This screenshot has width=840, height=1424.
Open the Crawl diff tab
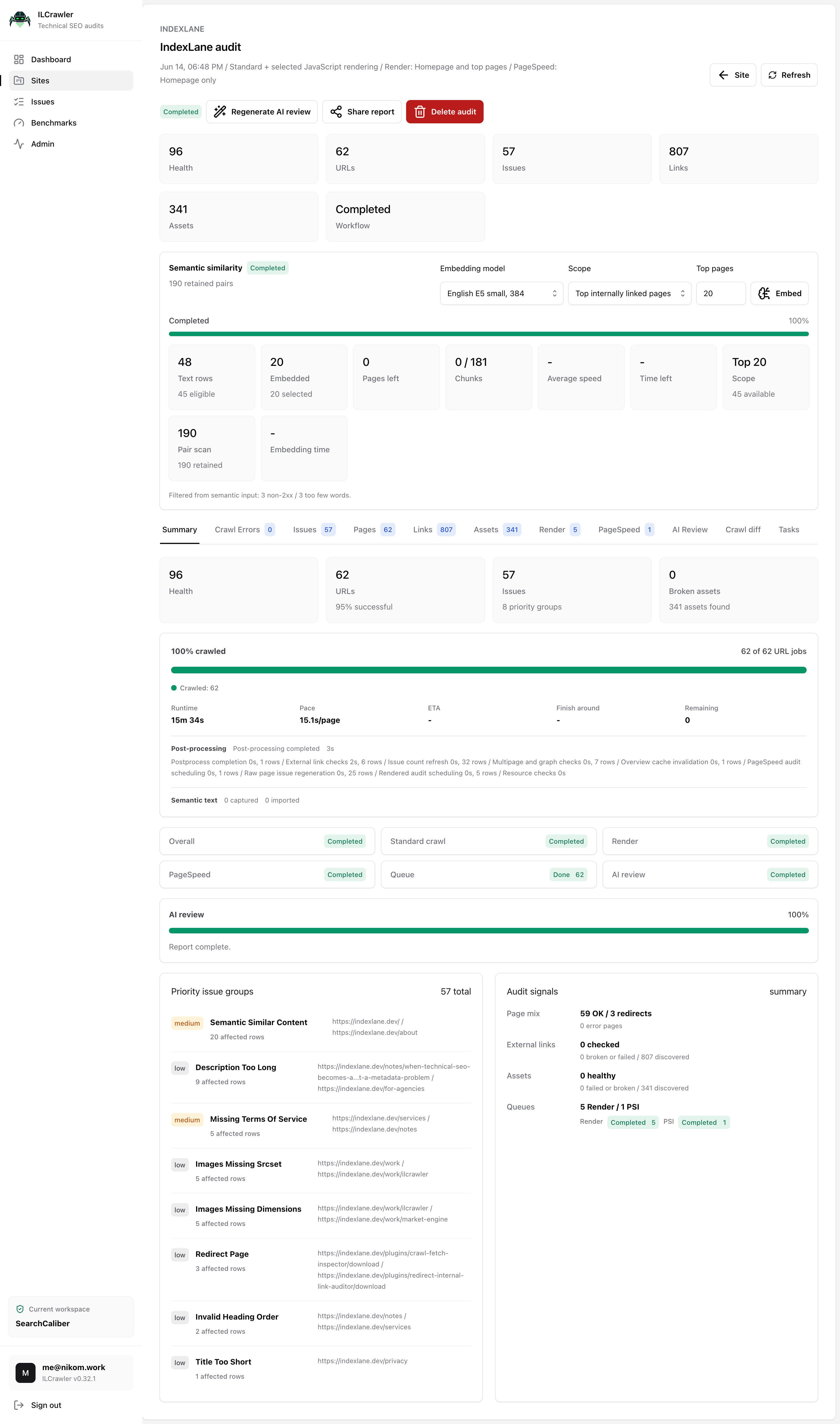pyautogui.click(x=743, y=530)
